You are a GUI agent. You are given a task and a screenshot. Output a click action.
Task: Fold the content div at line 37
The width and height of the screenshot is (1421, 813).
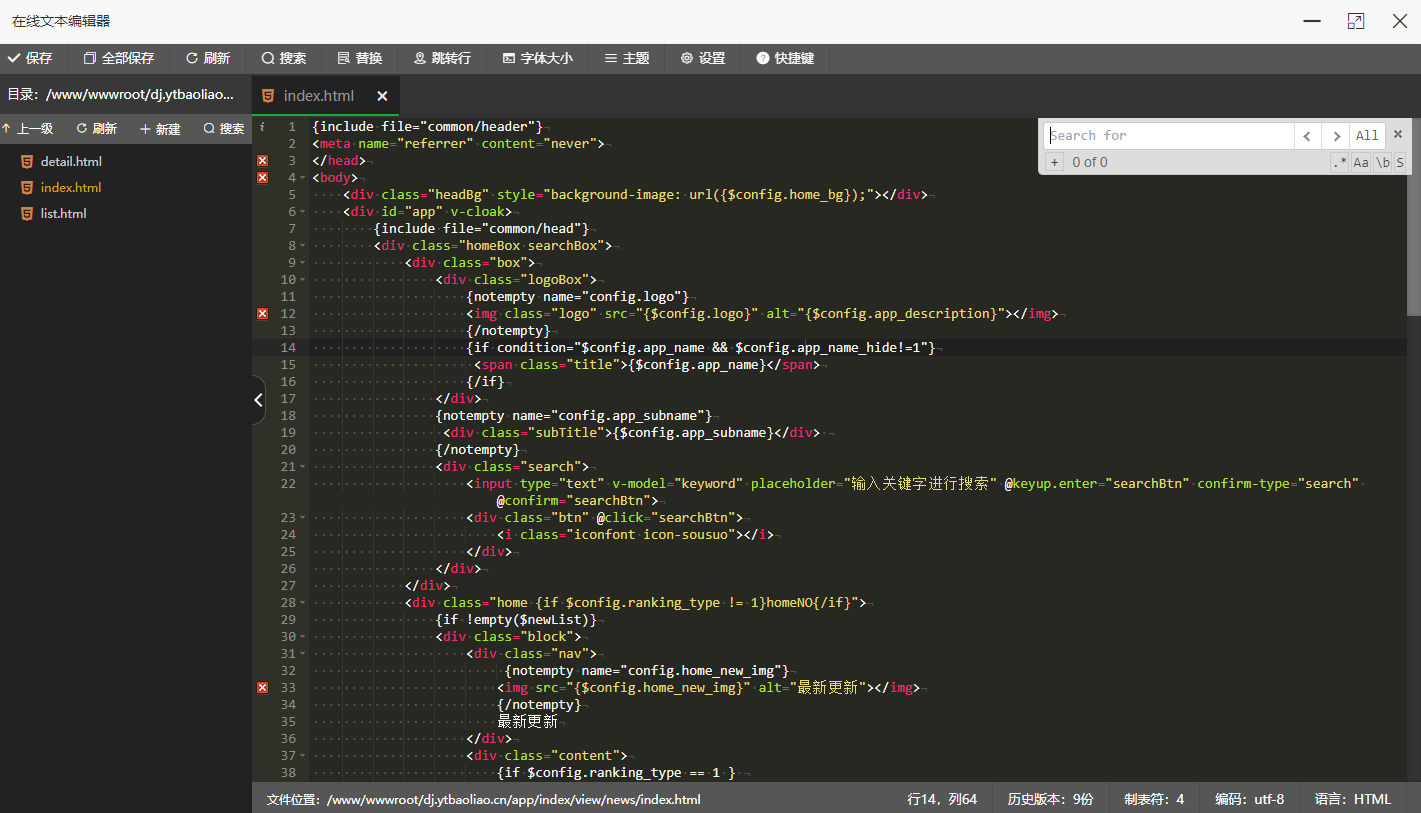[303, 756]
